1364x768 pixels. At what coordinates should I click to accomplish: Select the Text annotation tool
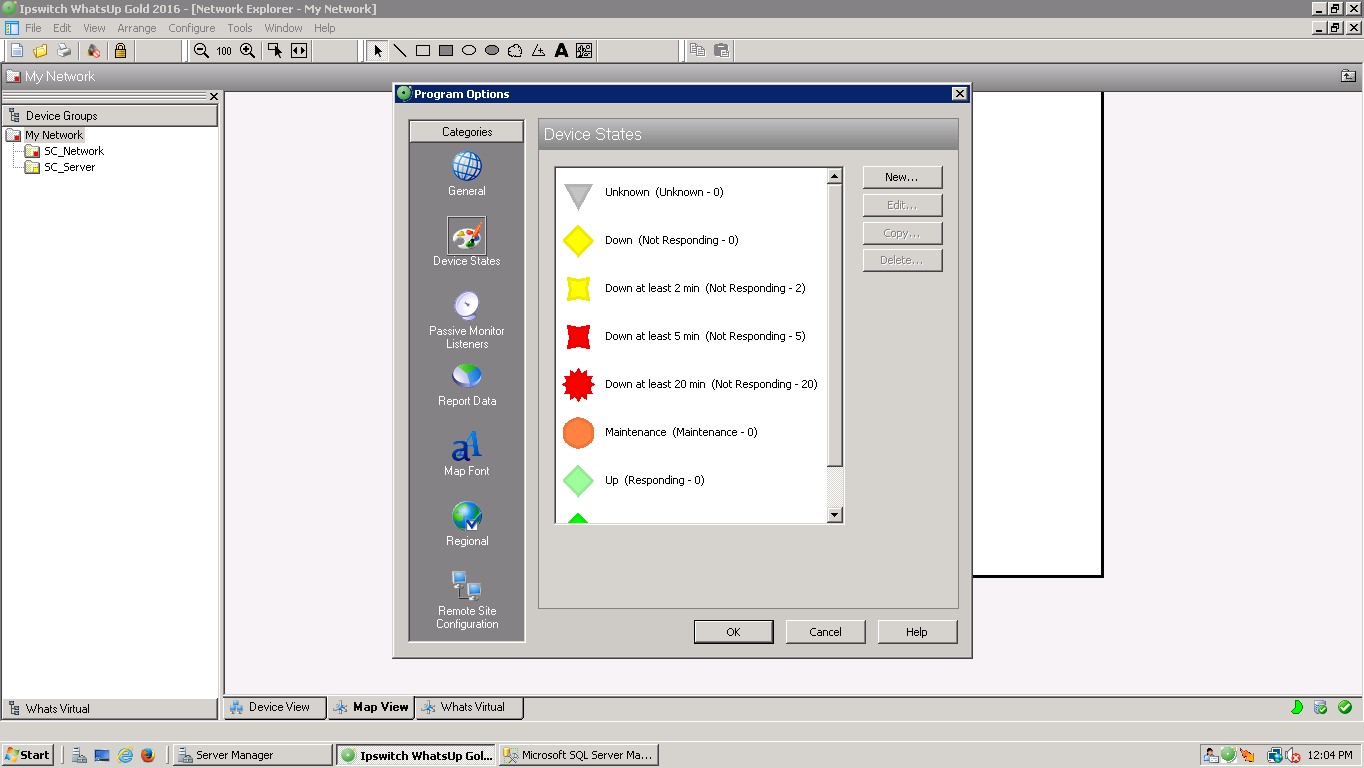point(561,50)
